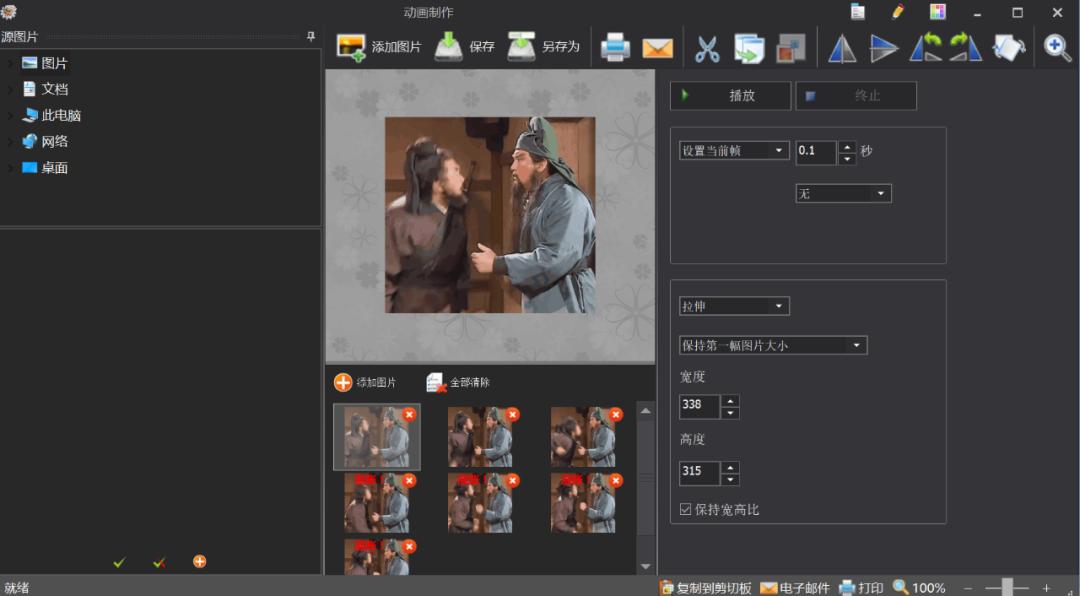Open the 拉伸 mode dropdown
1080x596 pixels.
pos(734,306)
